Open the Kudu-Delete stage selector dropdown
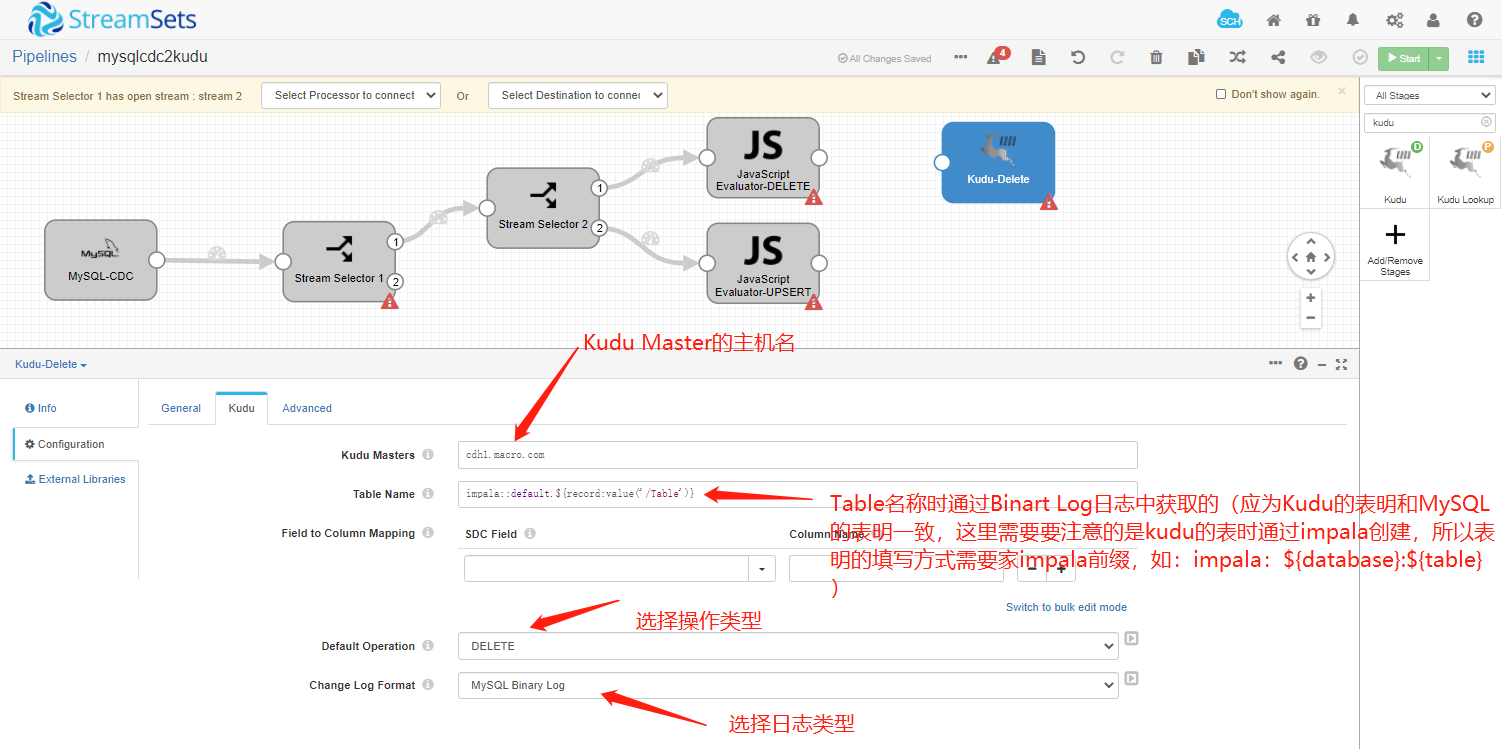This screenshot has height=749, width=1502. (x=51, y=364)
